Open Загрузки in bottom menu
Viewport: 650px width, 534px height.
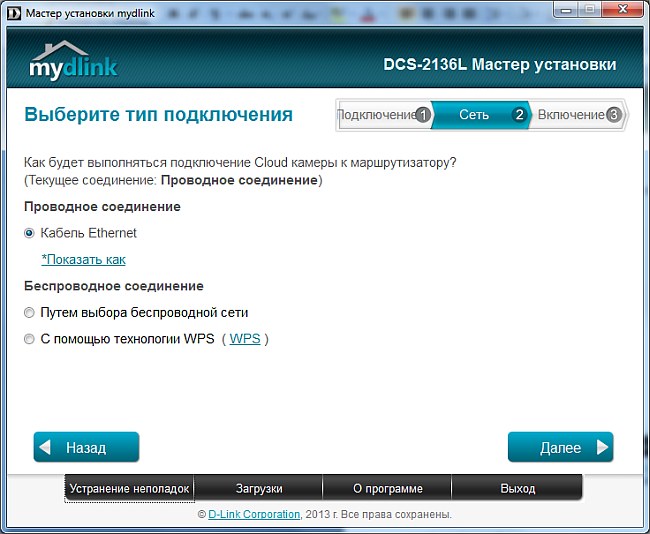click(x=258, y=488)
